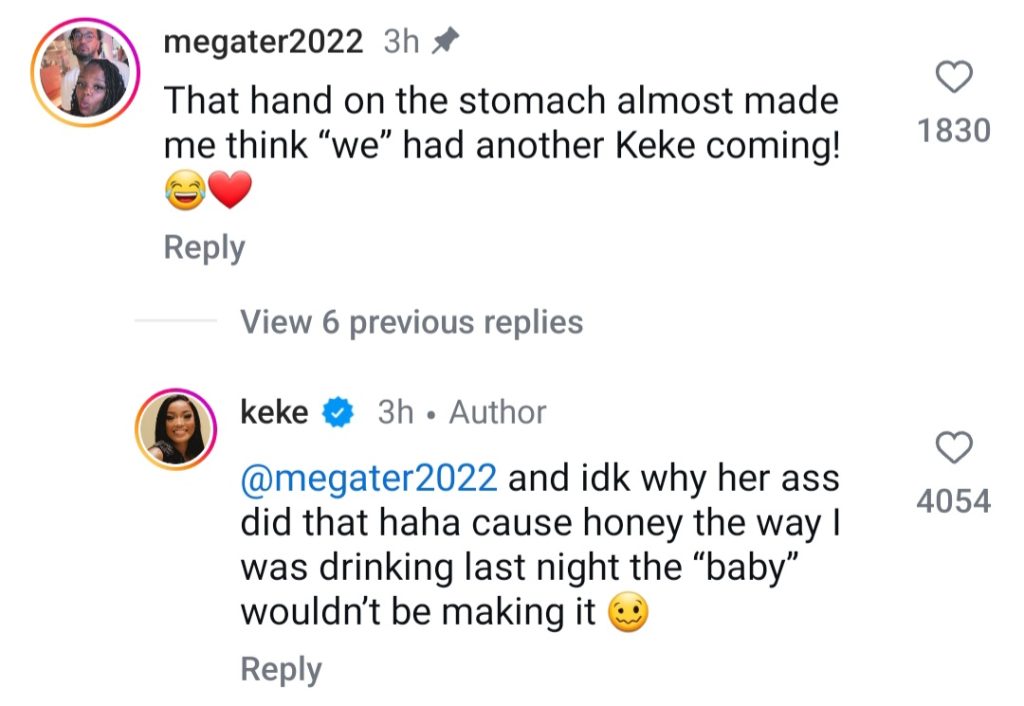
Task: Click the 3h timestamp beside keke
Action: [x=395, y=412]
